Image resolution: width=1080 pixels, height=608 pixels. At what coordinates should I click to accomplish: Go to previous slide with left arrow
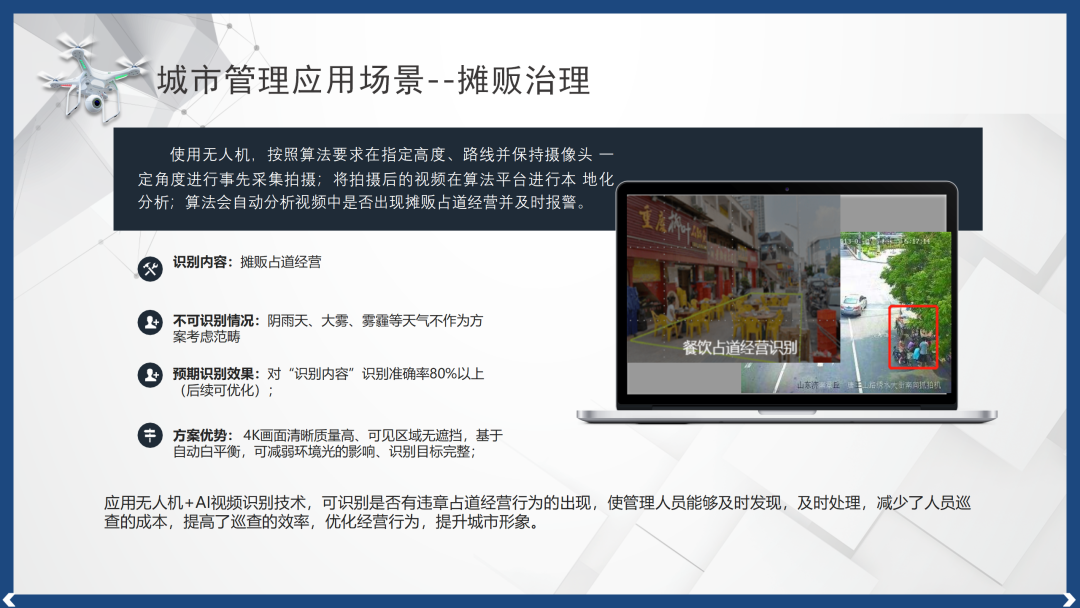8,600
